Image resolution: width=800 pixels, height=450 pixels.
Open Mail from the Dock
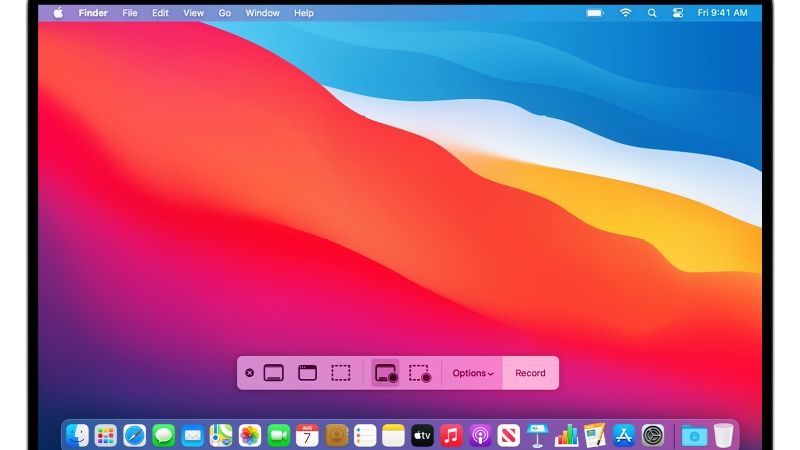(192, 436)
